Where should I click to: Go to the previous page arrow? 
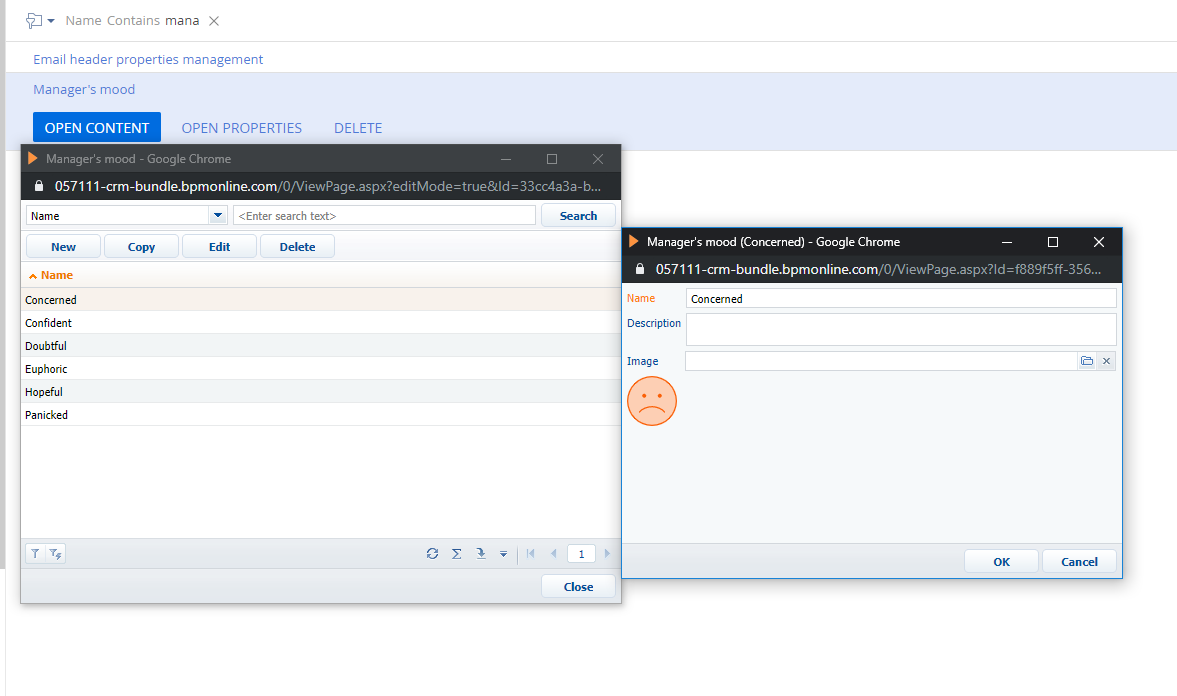click(554, 553)
